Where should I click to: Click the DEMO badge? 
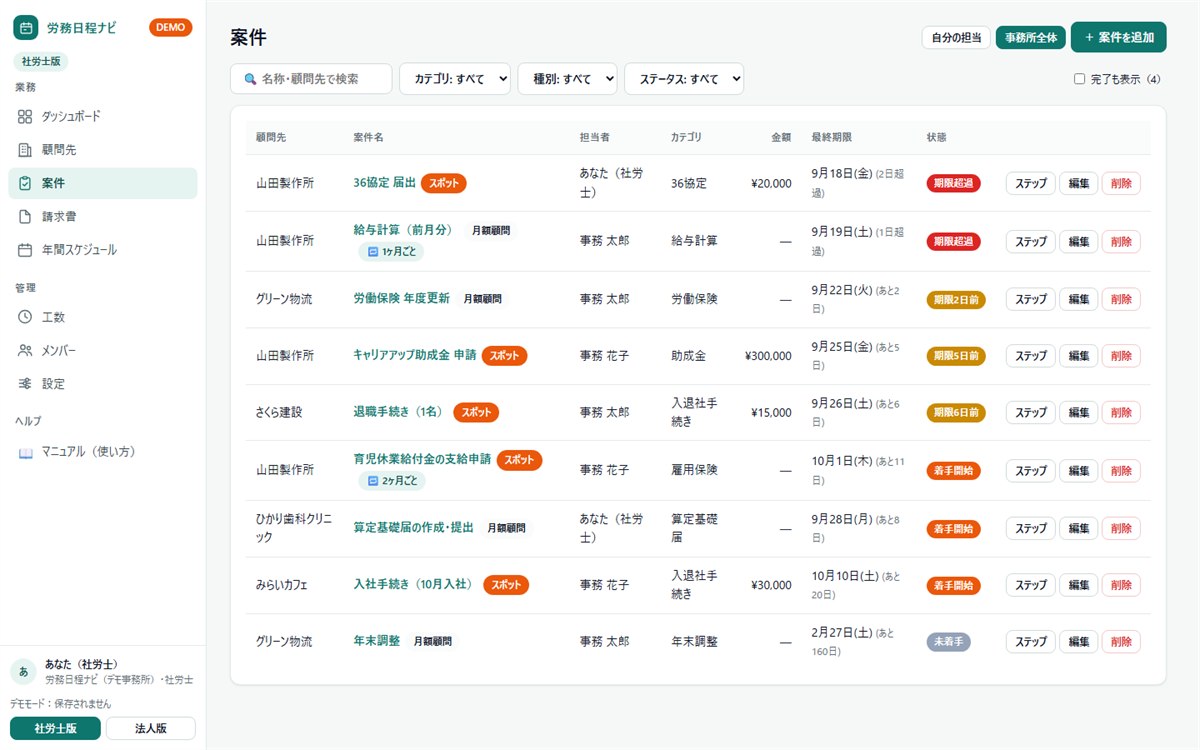coord(170,27)
